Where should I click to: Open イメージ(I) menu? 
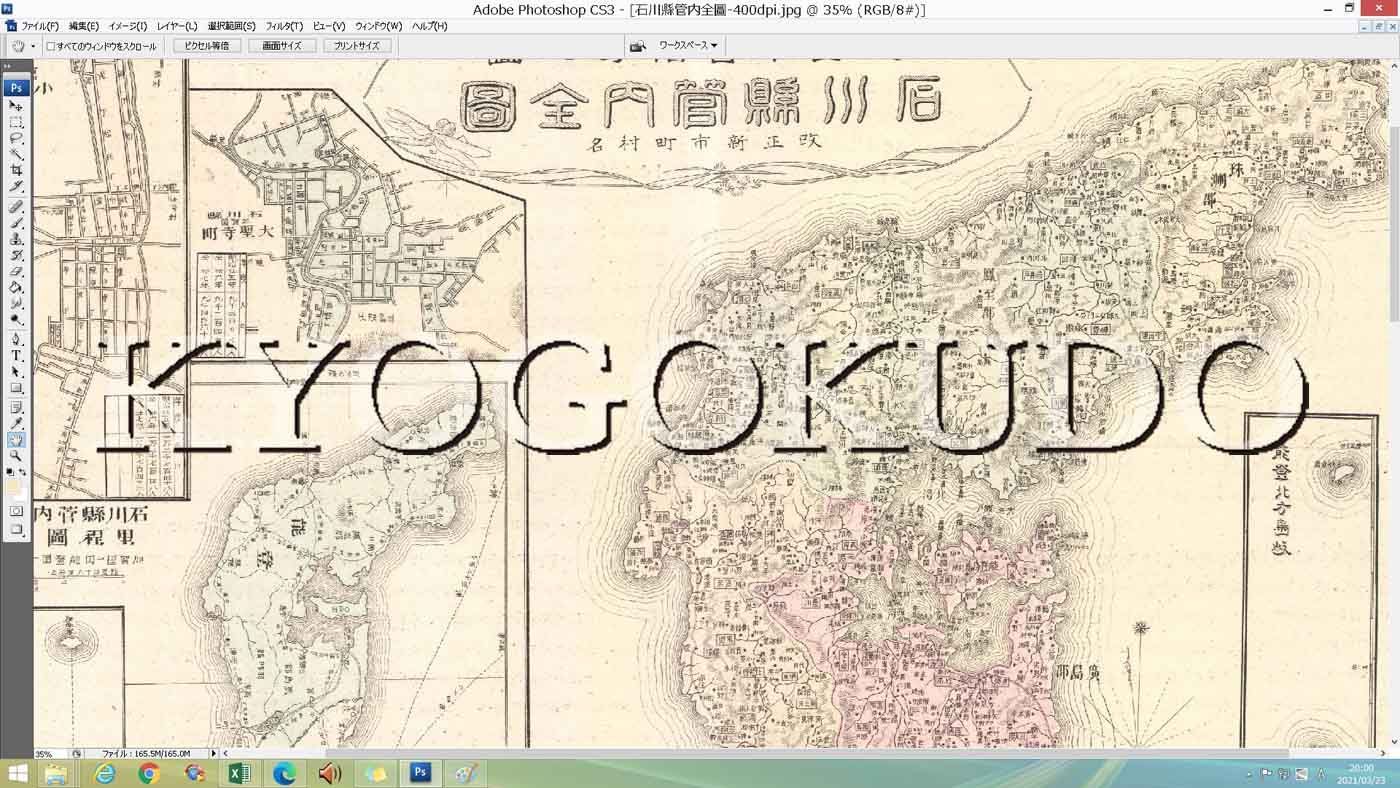[x=128, y=26]
